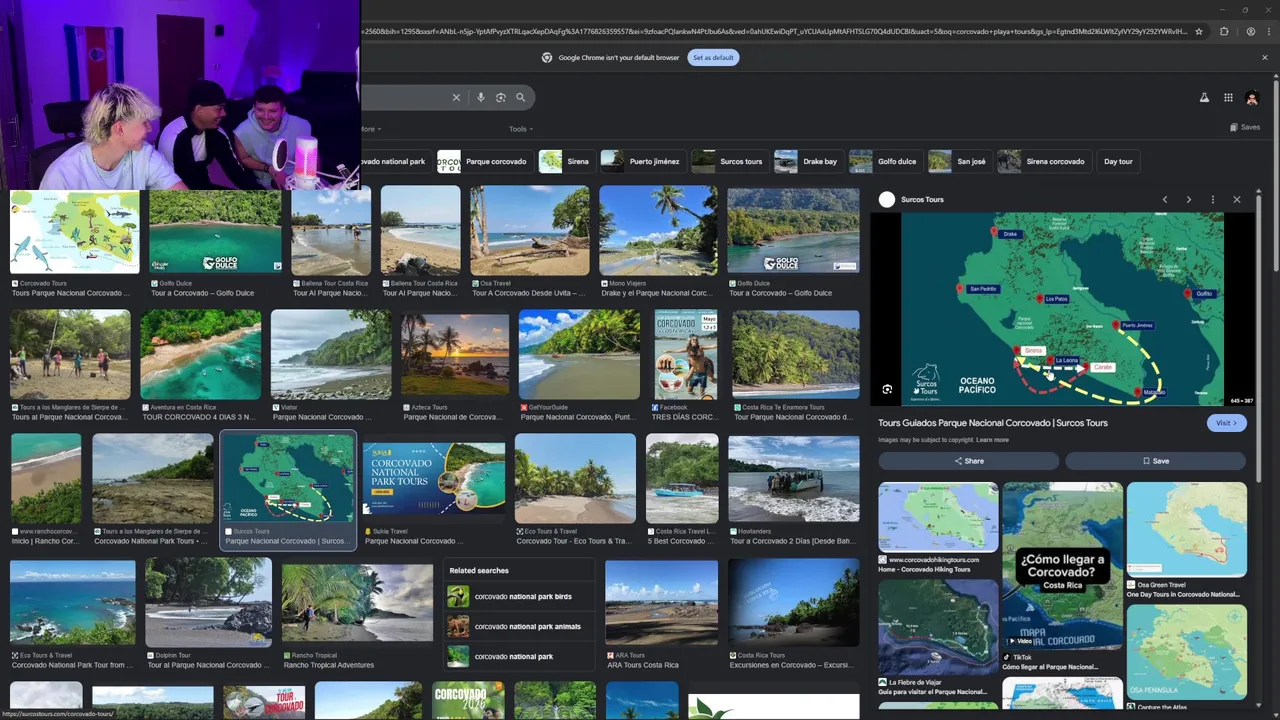
Task: Open the Chrome extensions puzzle icon
Action: (x=1224, y=31)
